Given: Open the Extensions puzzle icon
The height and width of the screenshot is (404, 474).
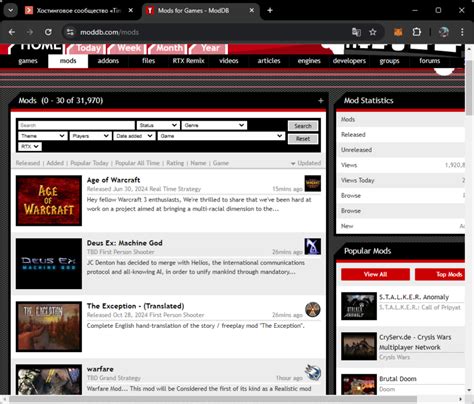Looking at the screenshot, I should click(417, 32).
